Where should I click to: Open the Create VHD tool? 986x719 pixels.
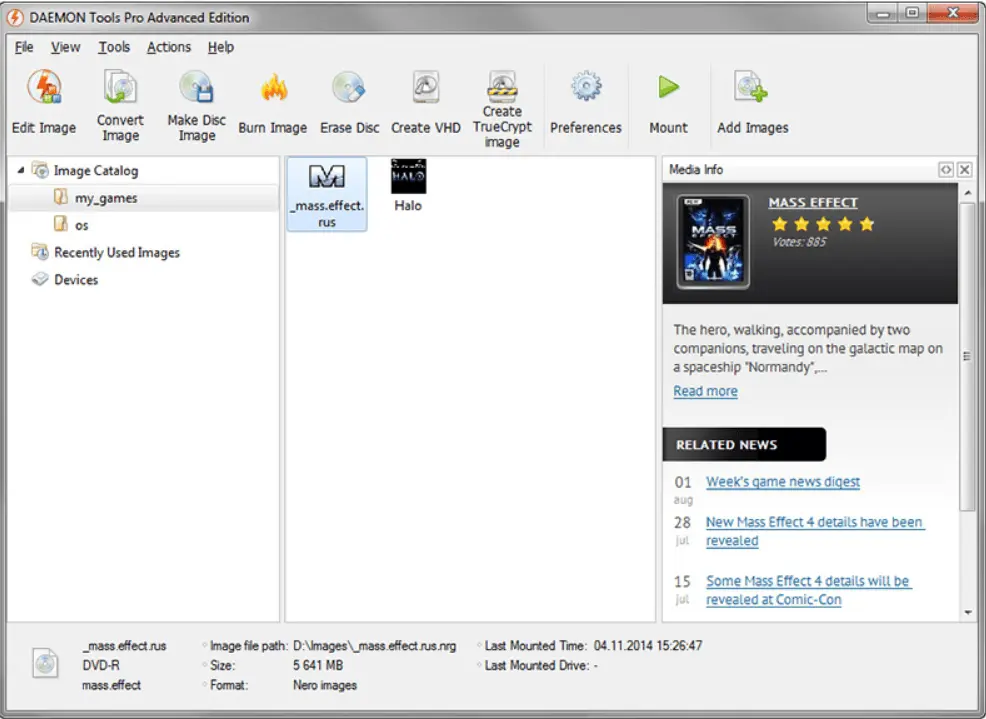(425, 90)
